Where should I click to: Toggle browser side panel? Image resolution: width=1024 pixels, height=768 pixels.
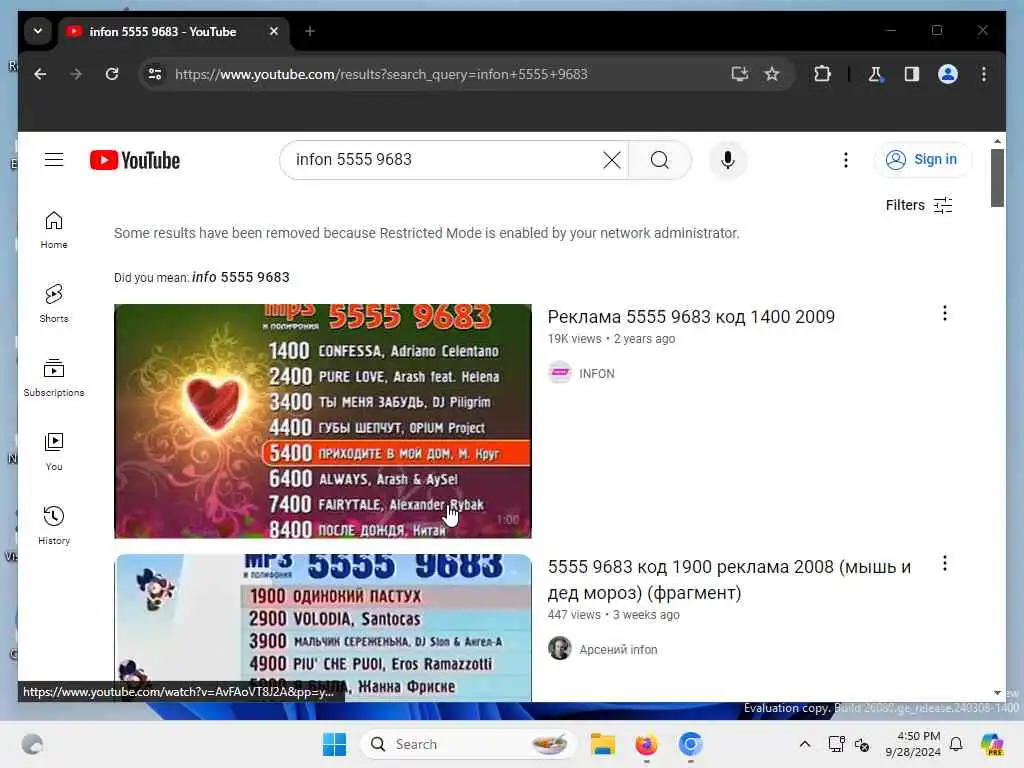click(912, 74)
